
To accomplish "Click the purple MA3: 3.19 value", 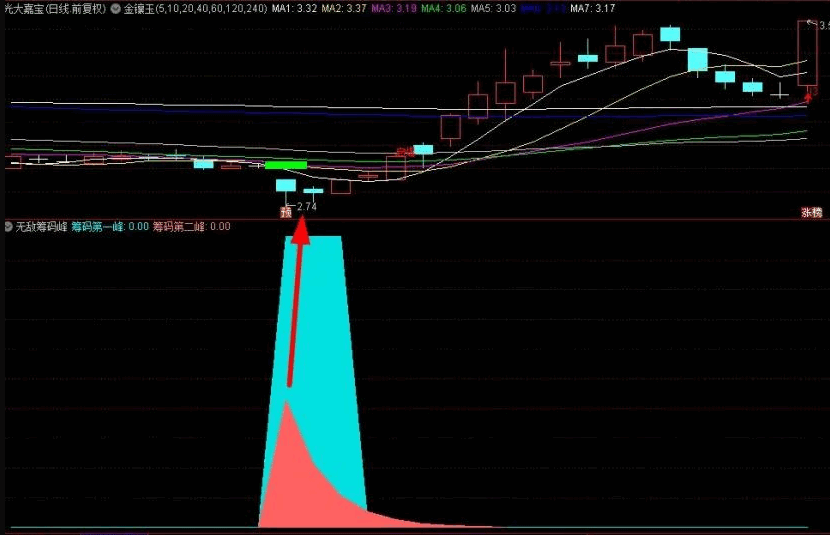I will click(x=394, y=8).
